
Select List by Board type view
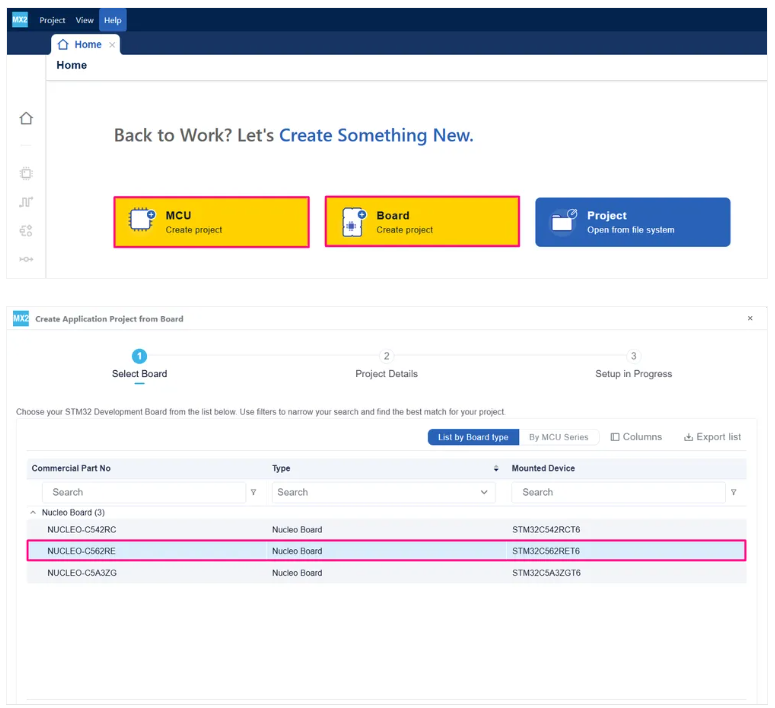click(473, 437)
